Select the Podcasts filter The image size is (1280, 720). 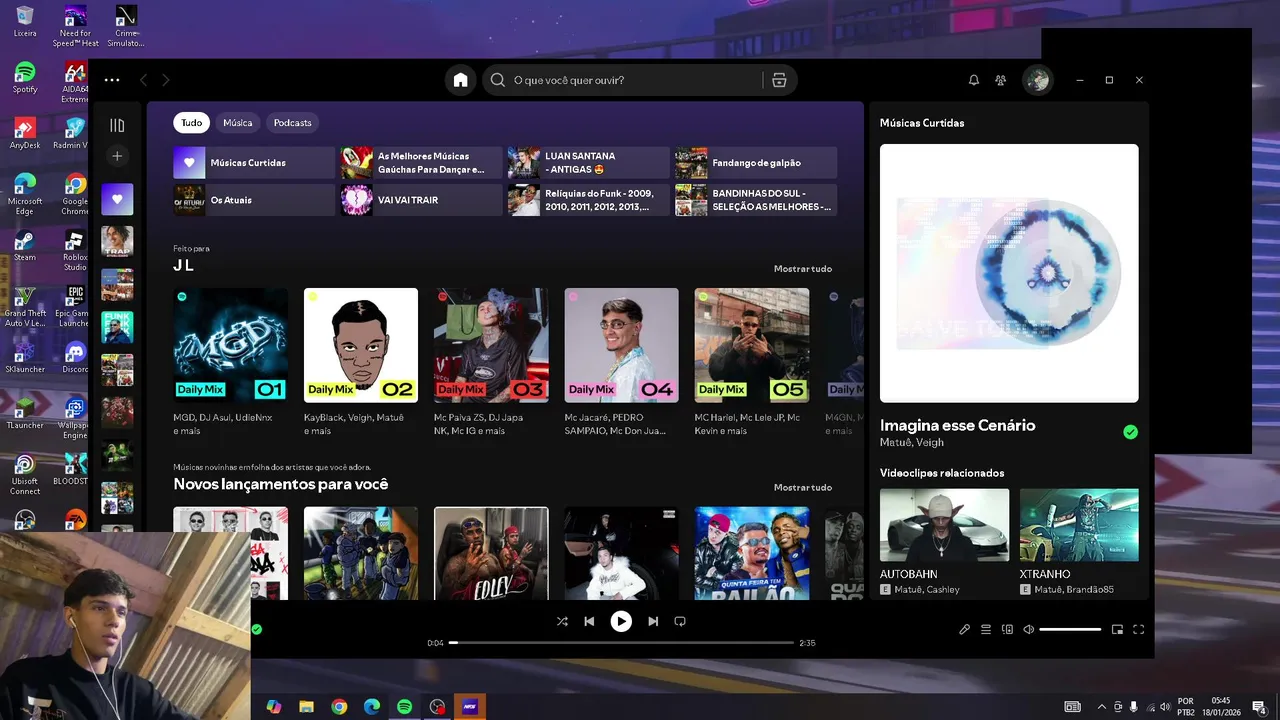coord(293,123)
